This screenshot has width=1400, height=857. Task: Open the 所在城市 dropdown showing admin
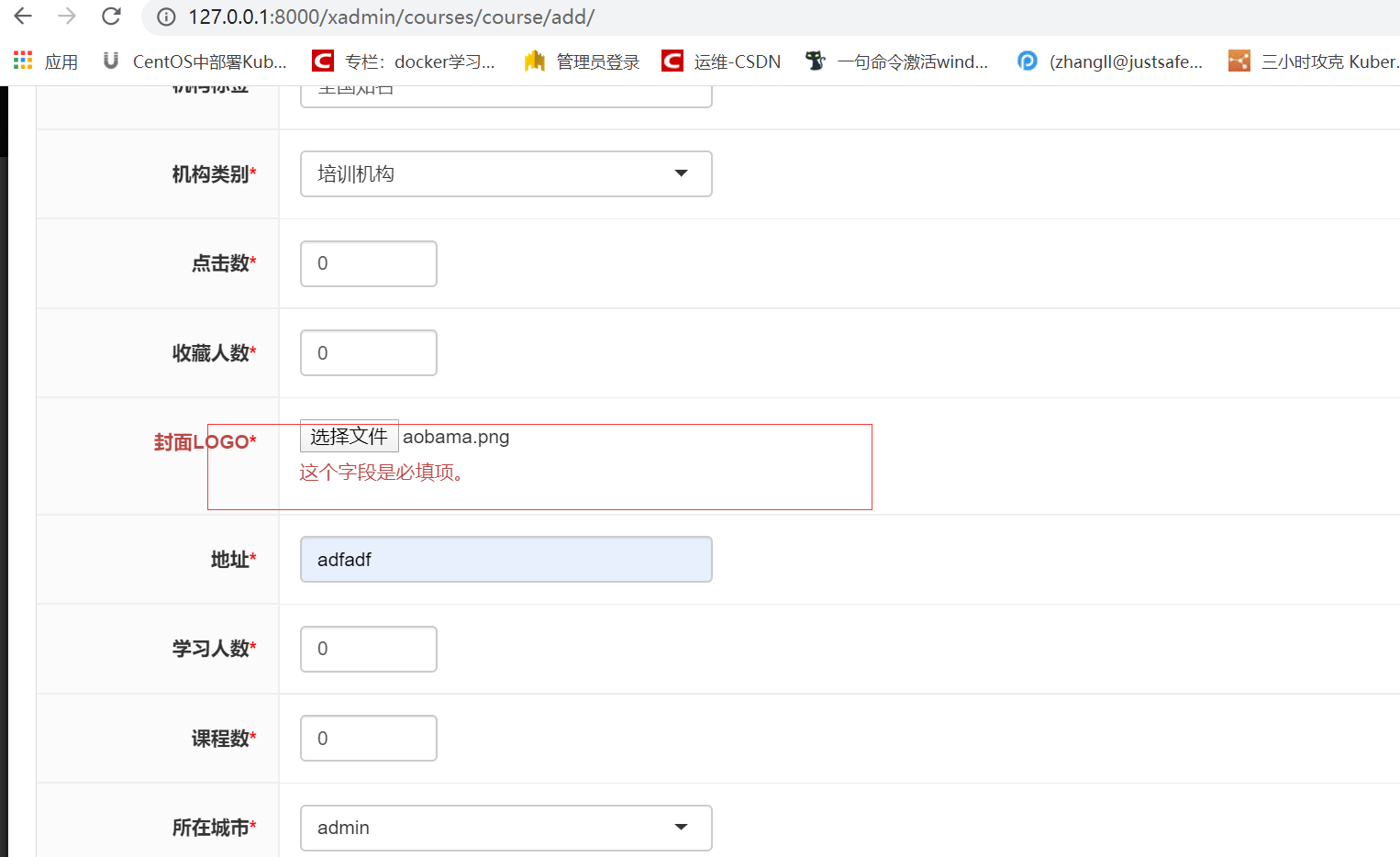click(506, 828)
